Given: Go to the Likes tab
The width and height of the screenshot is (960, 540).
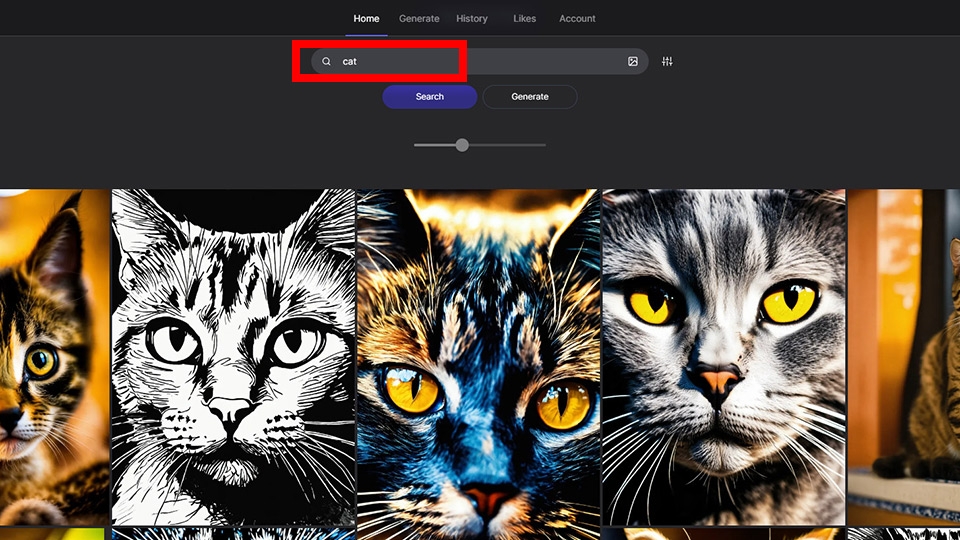Looking at the screenshot, I should 524,18.
